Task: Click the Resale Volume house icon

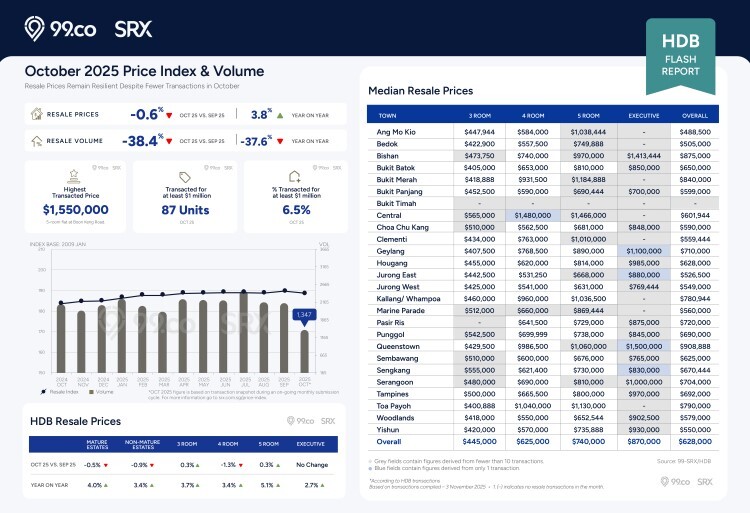Action: pos(36,141)
